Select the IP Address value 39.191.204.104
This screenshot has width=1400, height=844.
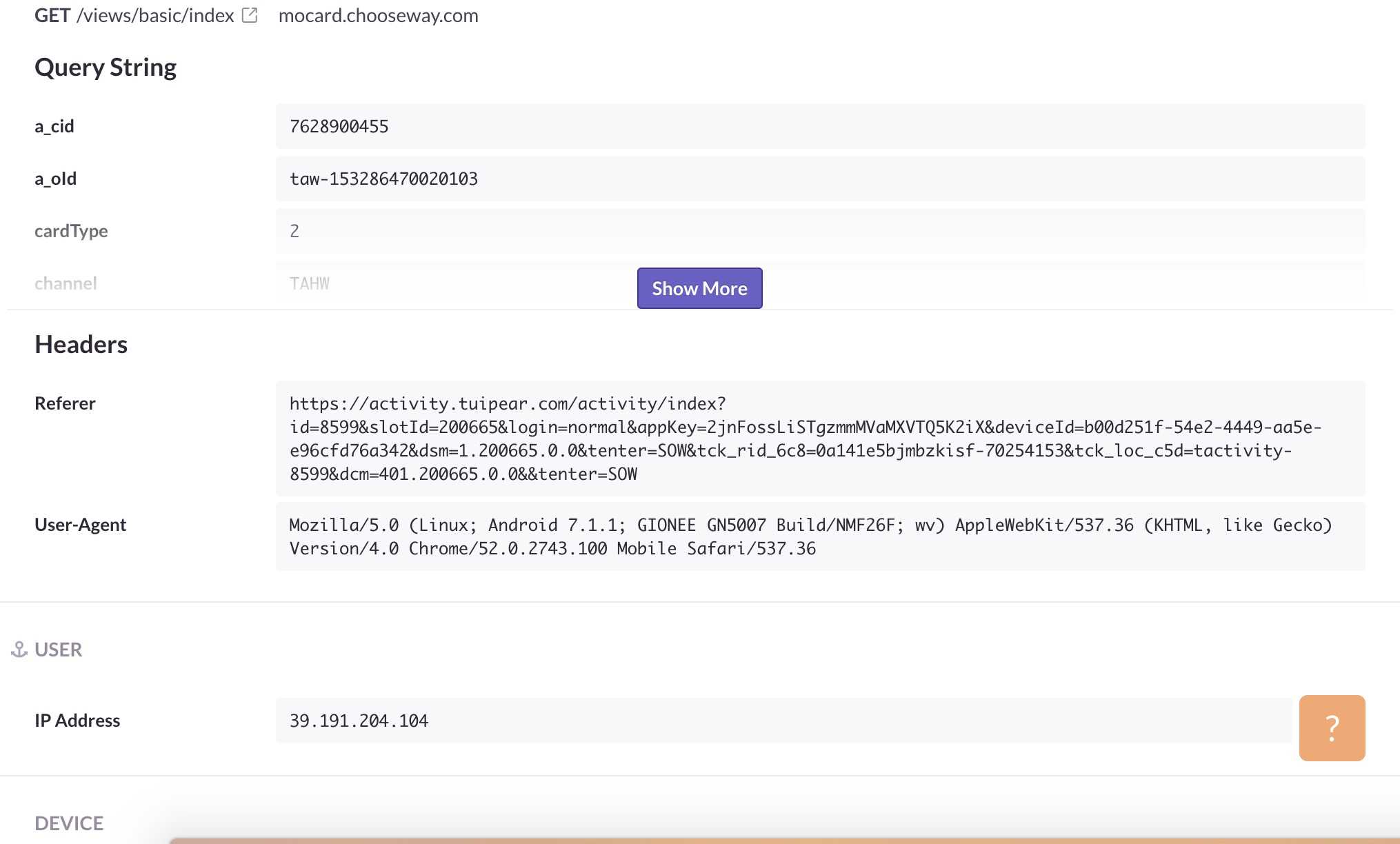(359, 721)
